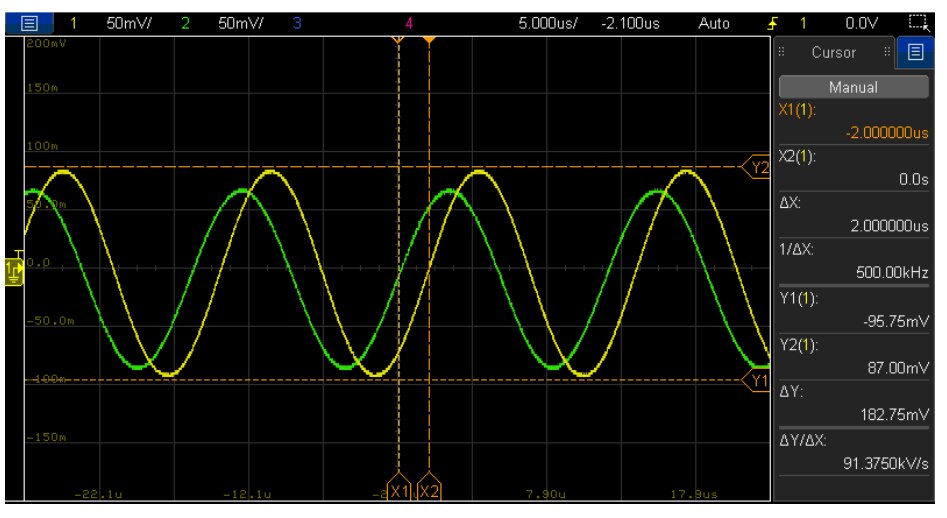Image resolution: width=947 pixels, height=518 pixels.
Task: Open the Auto trigger mode setting
Action: click(x=714, y=24)
